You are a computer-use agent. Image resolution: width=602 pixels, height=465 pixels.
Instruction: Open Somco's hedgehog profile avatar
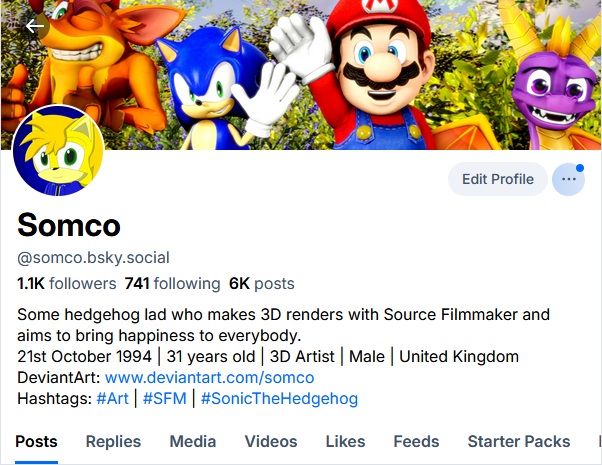58,151
